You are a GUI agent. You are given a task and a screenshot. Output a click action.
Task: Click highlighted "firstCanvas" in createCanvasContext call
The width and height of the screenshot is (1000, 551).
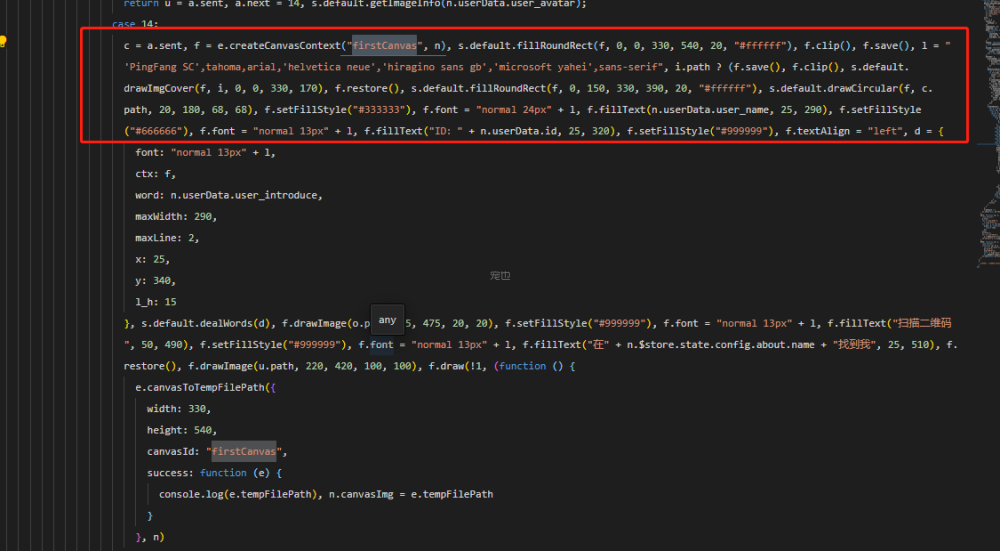(384, 46)
